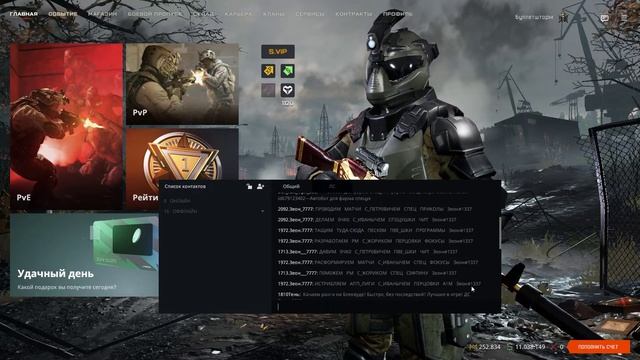Click the green booster icon under S.VIP
The width and height of the screenshot is (640, 360).
[x=287, y=71]
